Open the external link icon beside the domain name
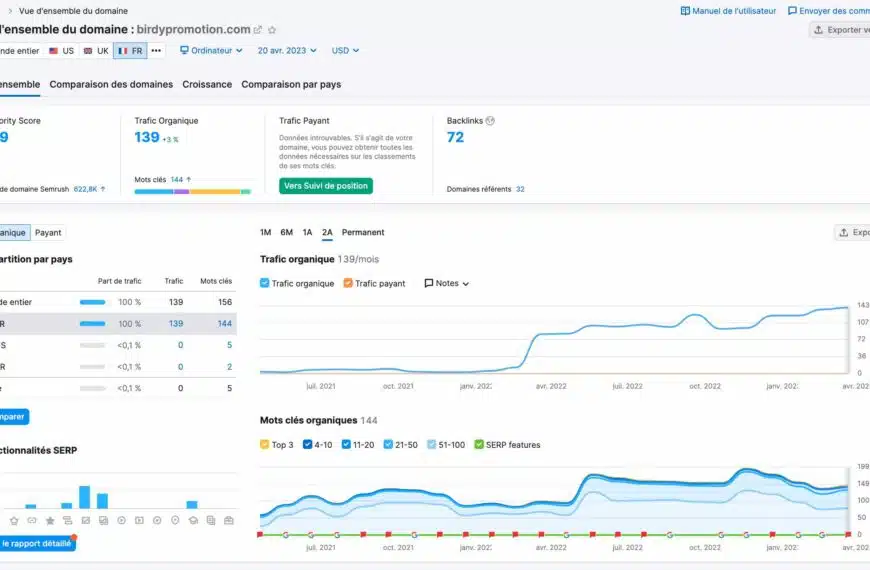Image resolution: width=870 pixels, height=570 pixels. [258, 30]
